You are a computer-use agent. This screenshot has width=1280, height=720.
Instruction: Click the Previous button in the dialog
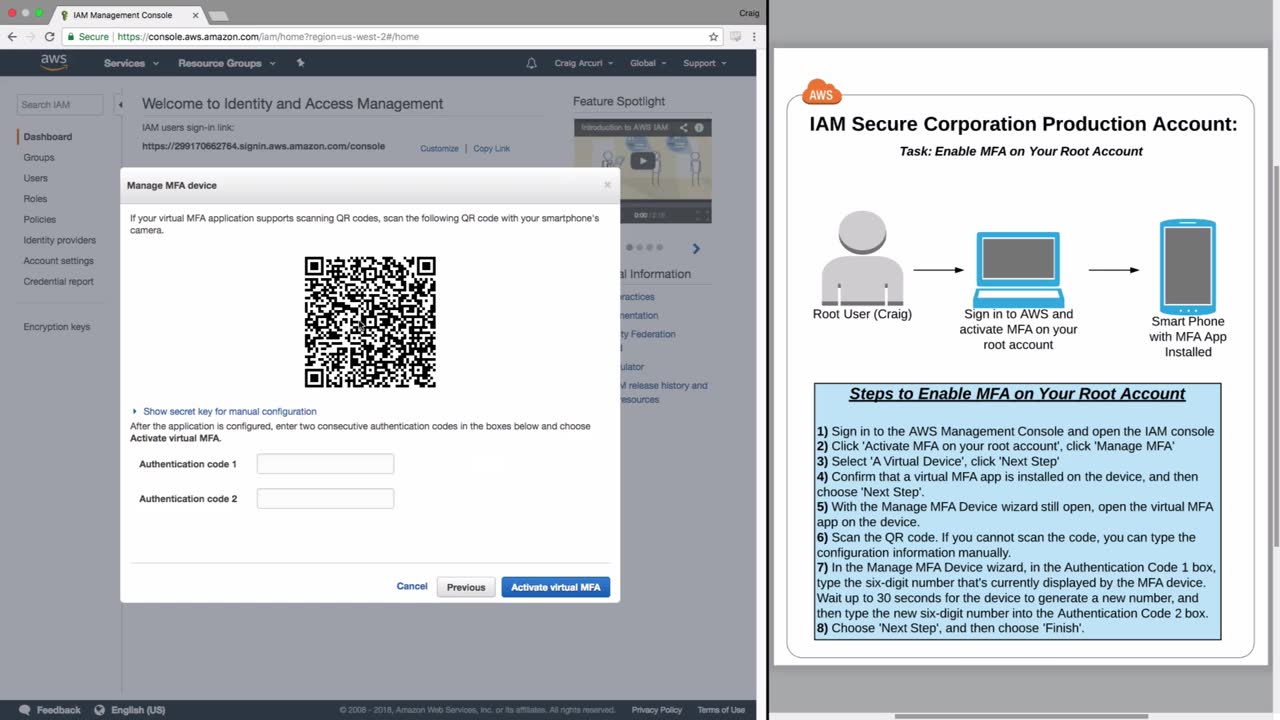(x=466, y=587)
